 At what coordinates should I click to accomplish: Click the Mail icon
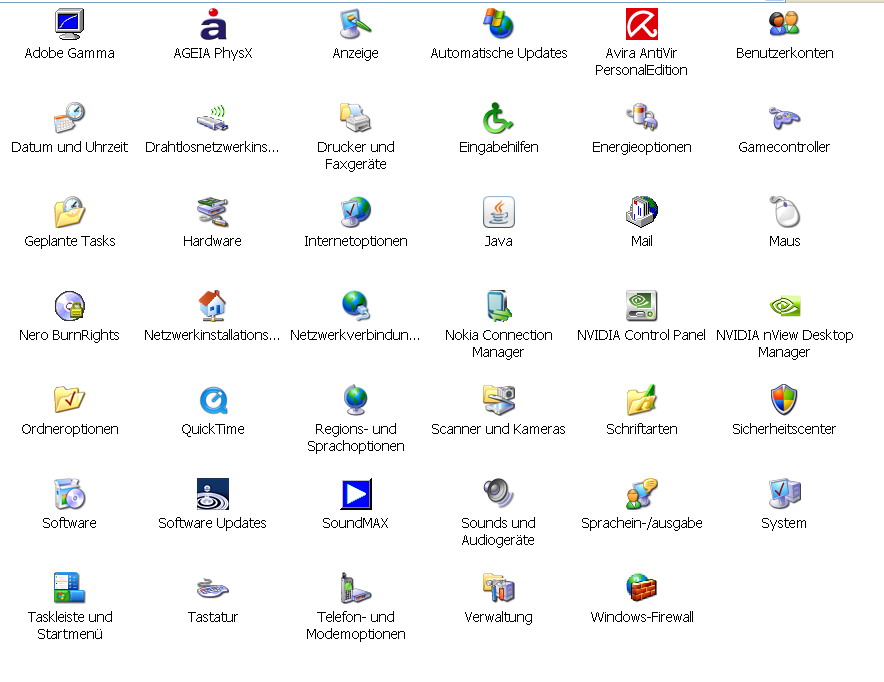point(642,212)
